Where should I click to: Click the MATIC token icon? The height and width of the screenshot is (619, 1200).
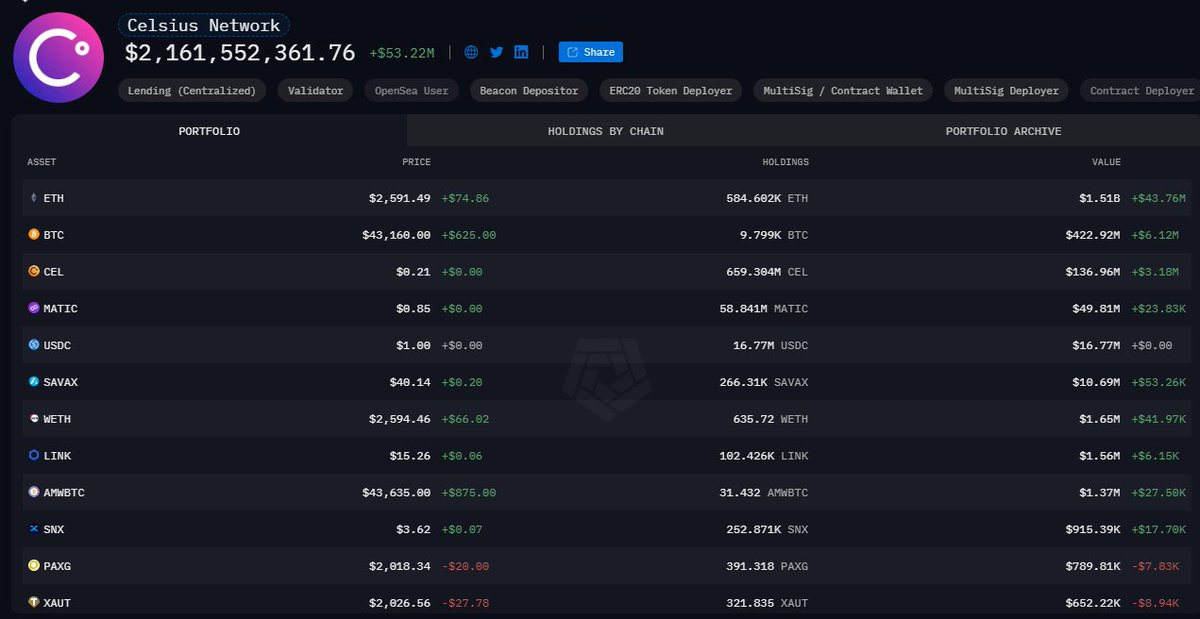coord(33,308)
